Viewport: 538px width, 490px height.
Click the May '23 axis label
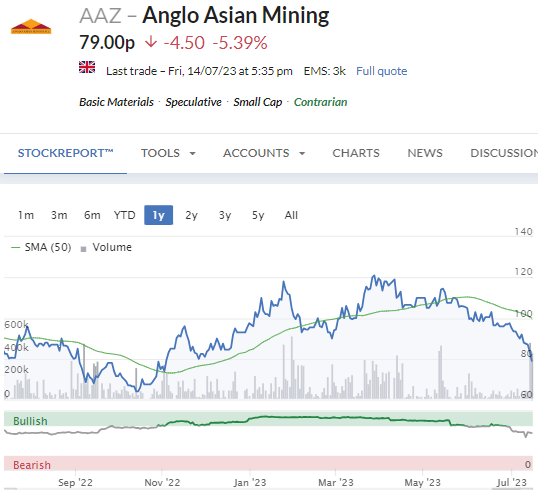pyautogui.click(x=422, y=482)
